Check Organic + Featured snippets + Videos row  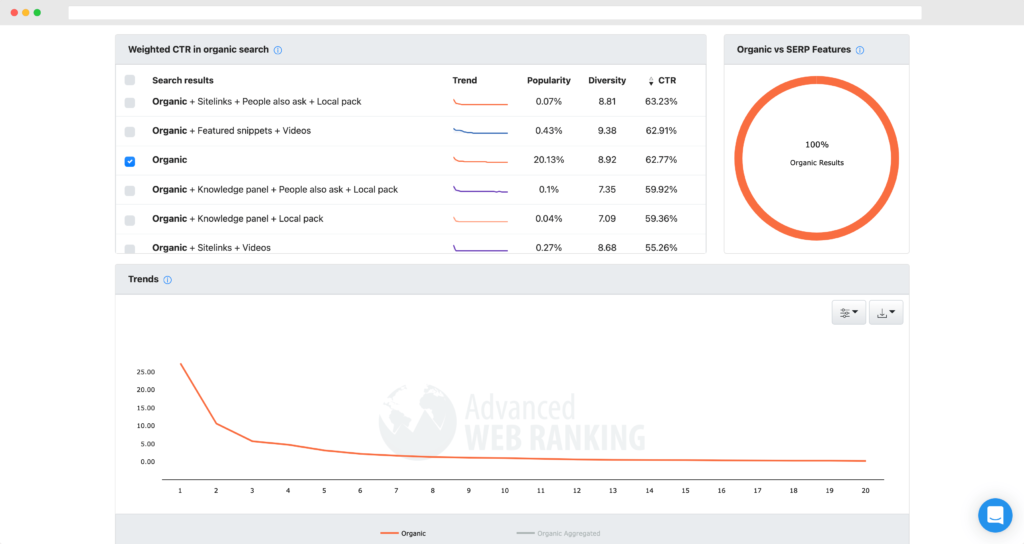click(130, 132)
